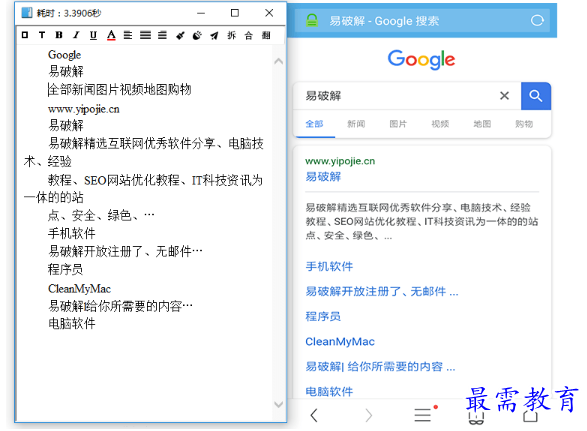Close the 耗时 result window
The height and width of the screenshot is (431, 587).
pos(269,13)
